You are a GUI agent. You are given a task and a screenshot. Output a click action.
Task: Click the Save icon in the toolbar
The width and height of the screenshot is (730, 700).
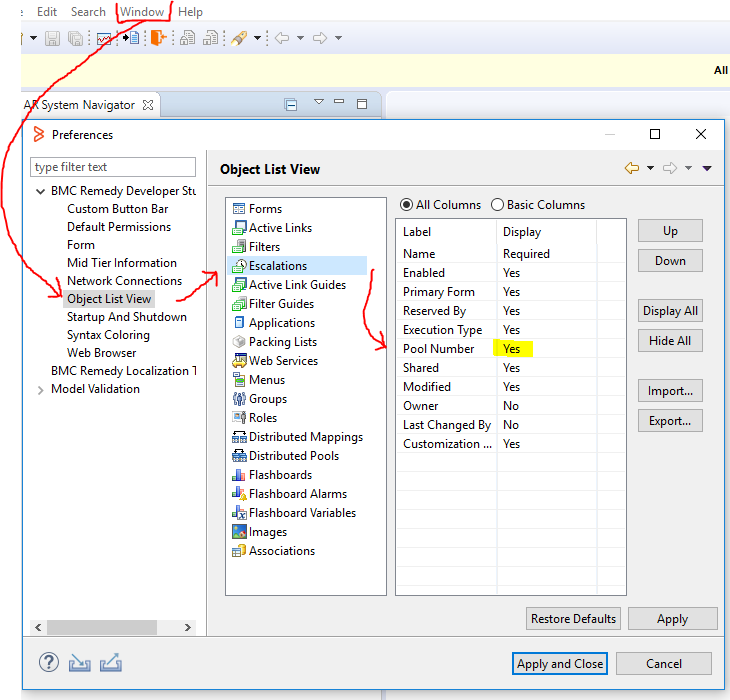tap(52, 38)
